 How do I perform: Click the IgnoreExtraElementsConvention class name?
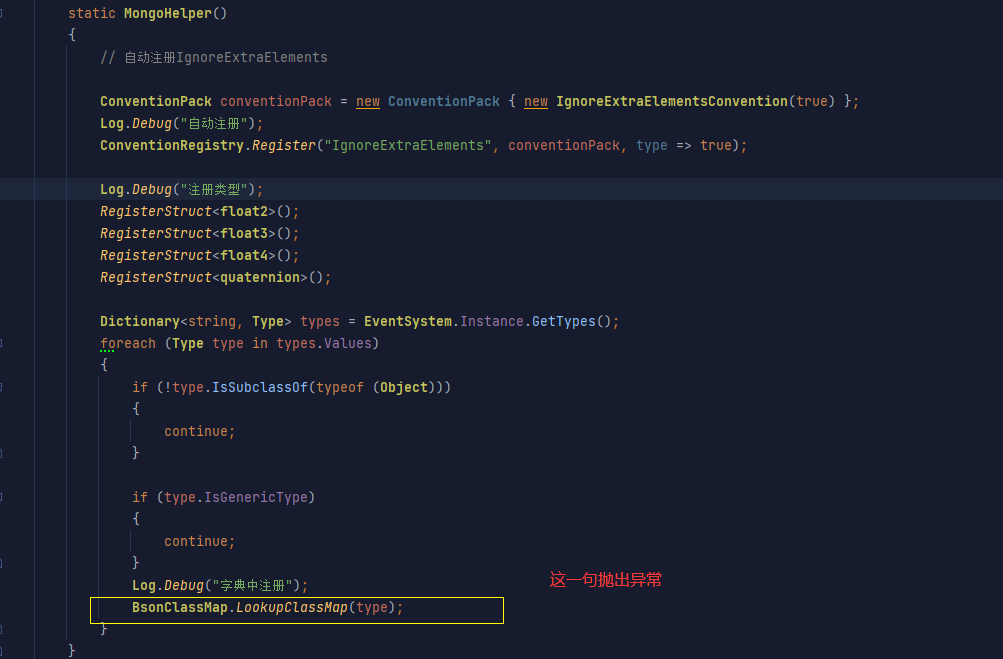point(671,101)
